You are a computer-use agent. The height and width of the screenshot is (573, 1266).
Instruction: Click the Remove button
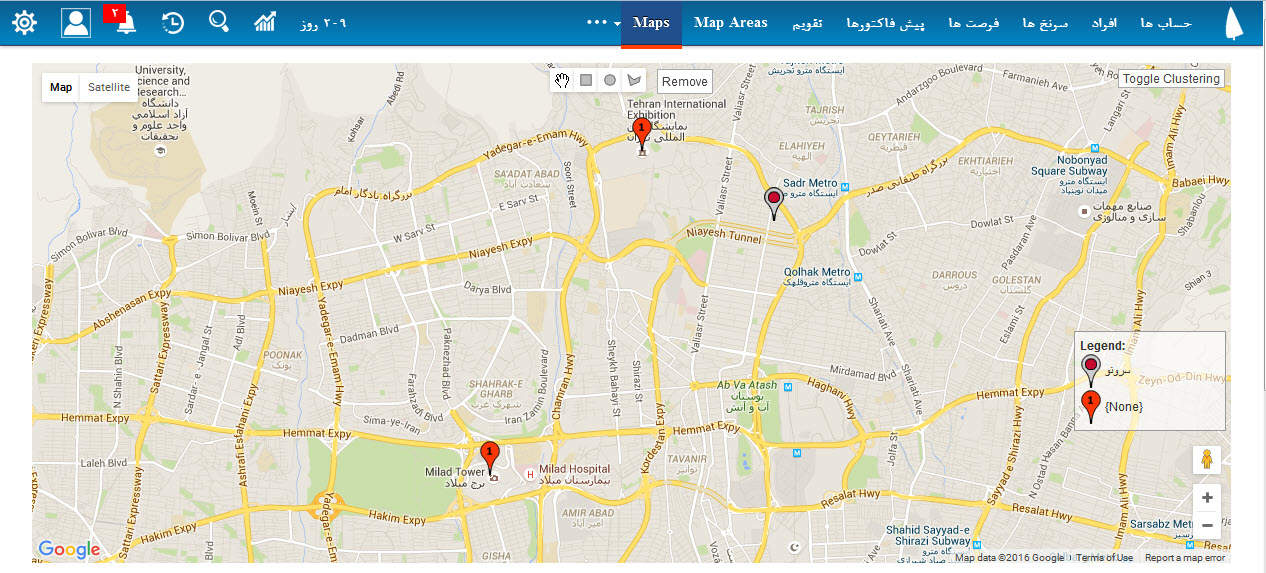(x=685, y=82)
